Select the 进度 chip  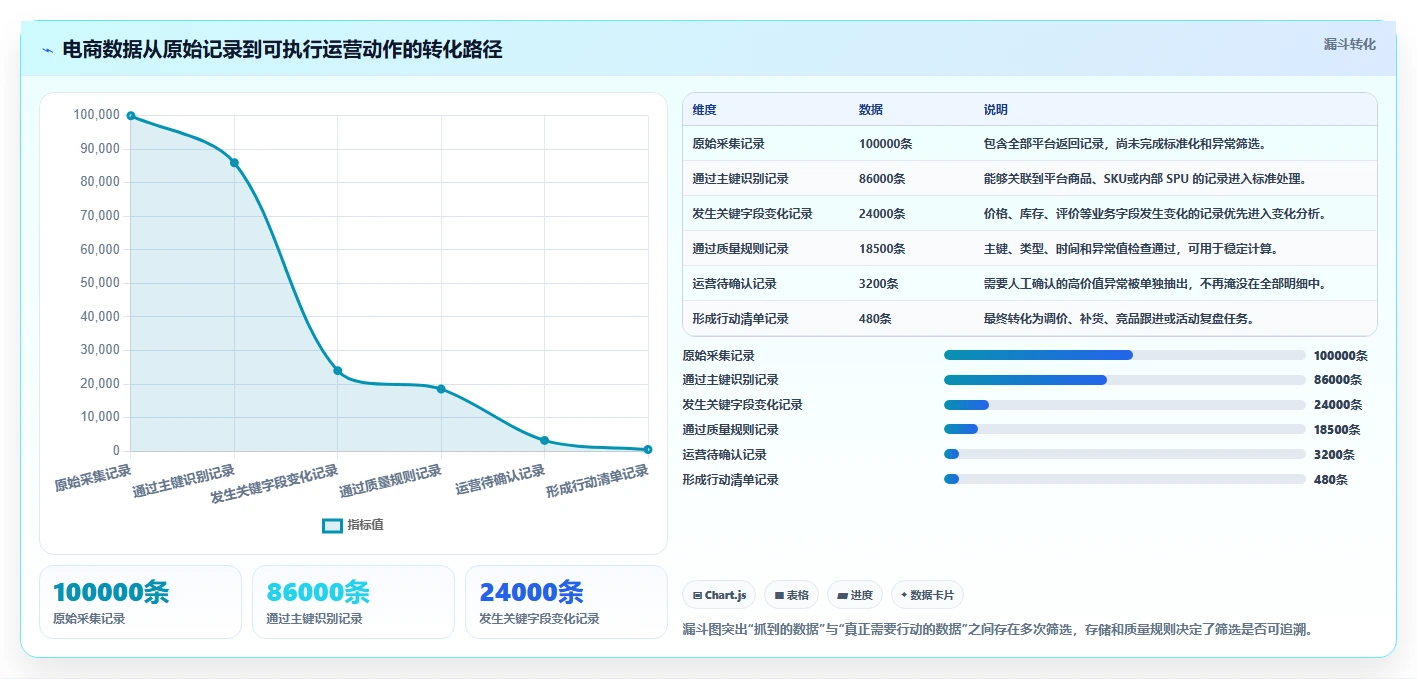point(855,595)
